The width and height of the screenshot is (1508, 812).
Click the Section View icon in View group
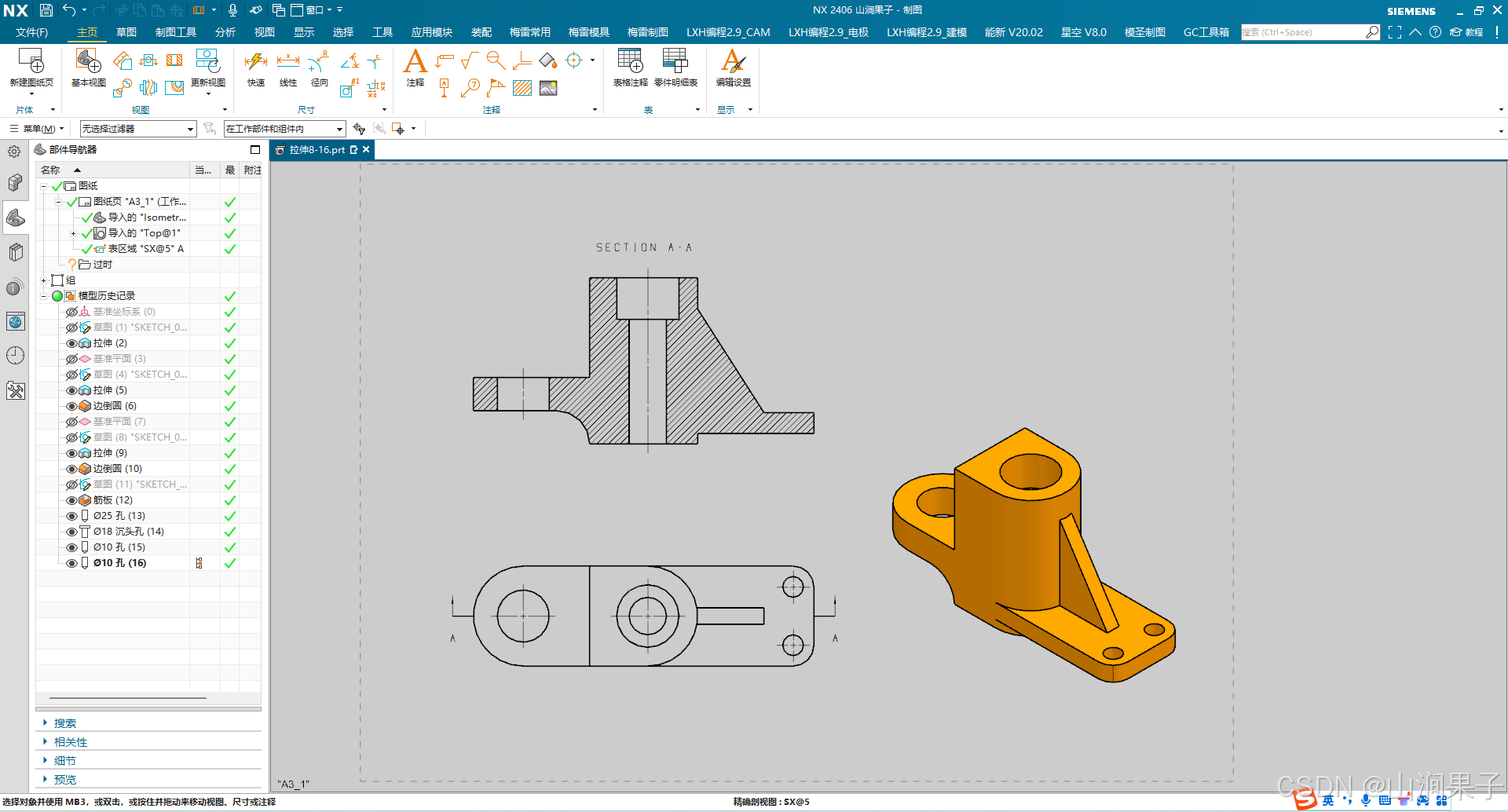(174, 60)
